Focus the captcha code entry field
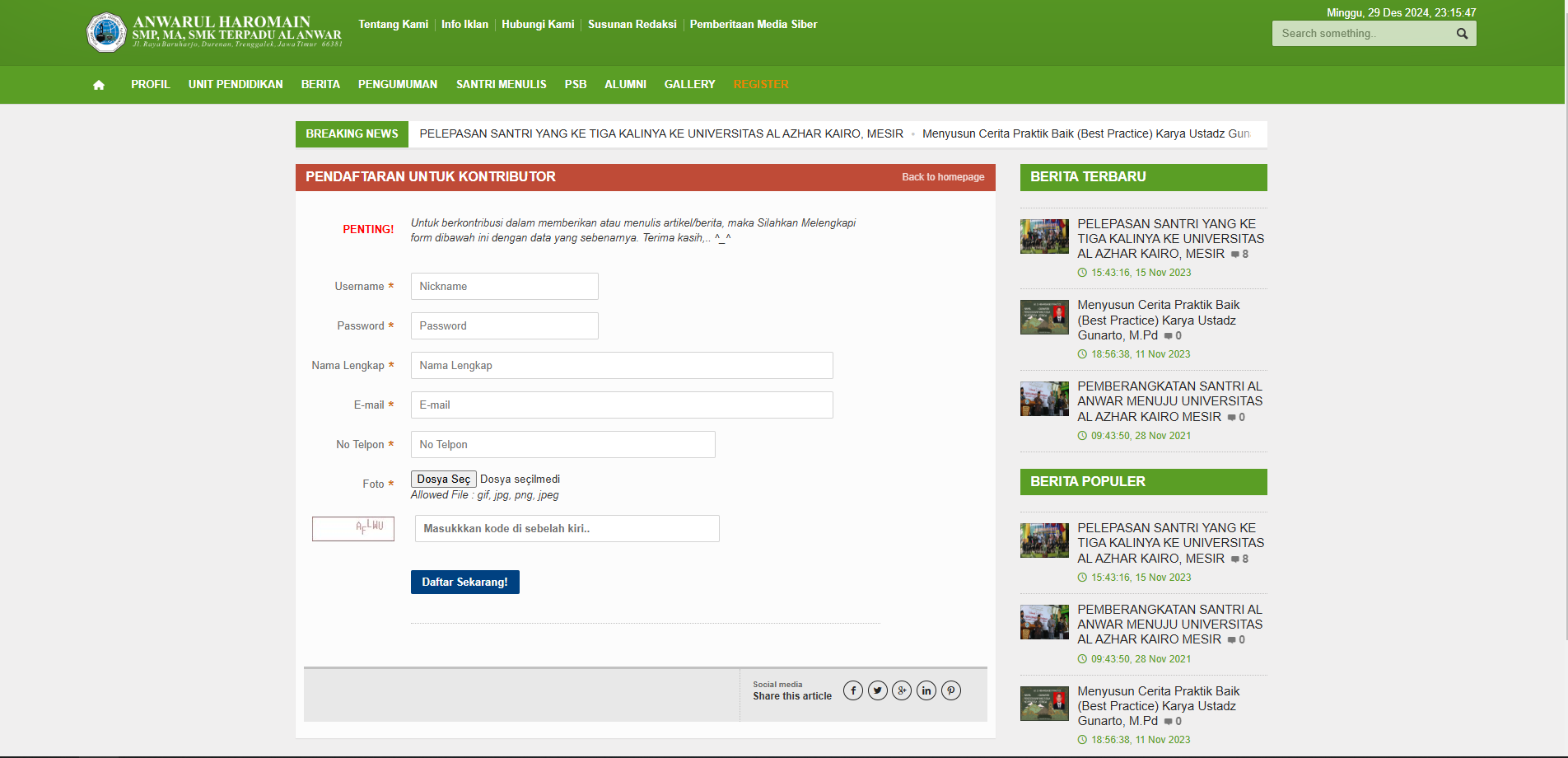The width and height of the screenshot is (1568, 758). [x=567, y=529]
